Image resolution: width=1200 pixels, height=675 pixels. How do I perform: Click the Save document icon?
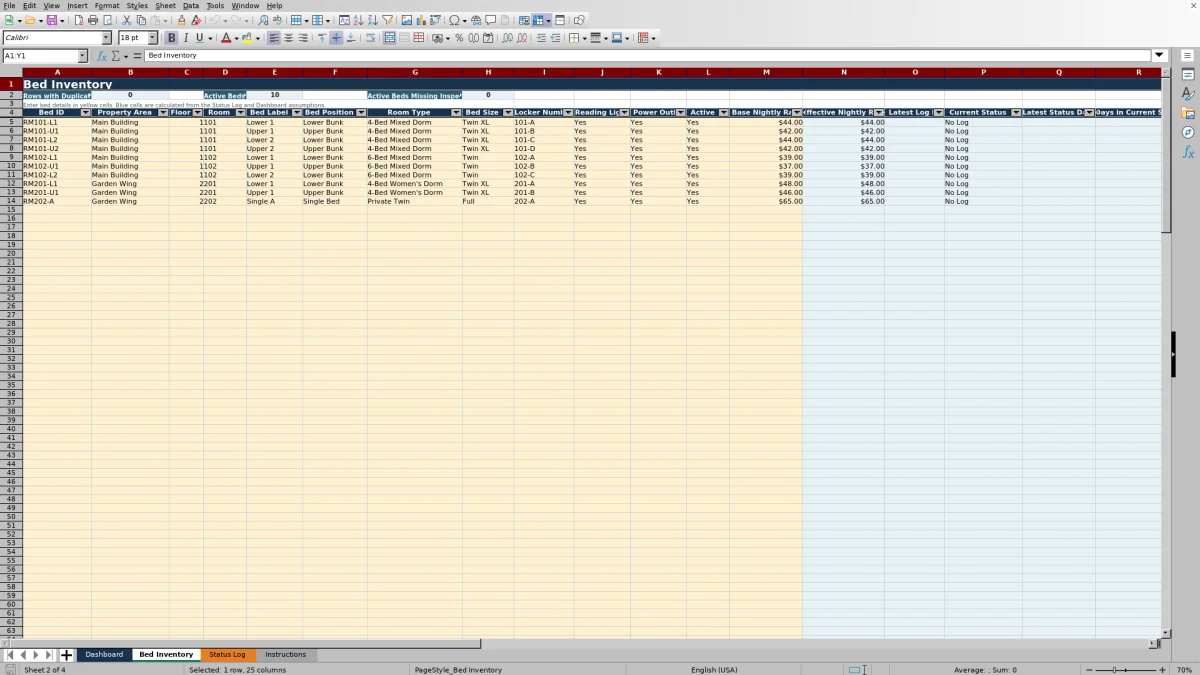click(x=52, y=20)
